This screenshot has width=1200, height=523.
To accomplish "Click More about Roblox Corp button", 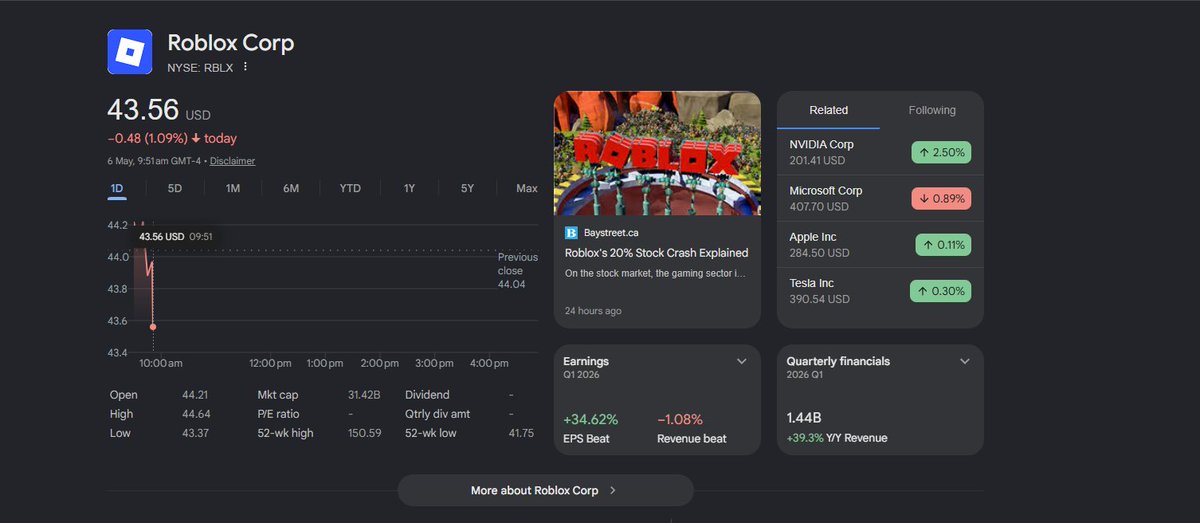I will coord(546,491).
